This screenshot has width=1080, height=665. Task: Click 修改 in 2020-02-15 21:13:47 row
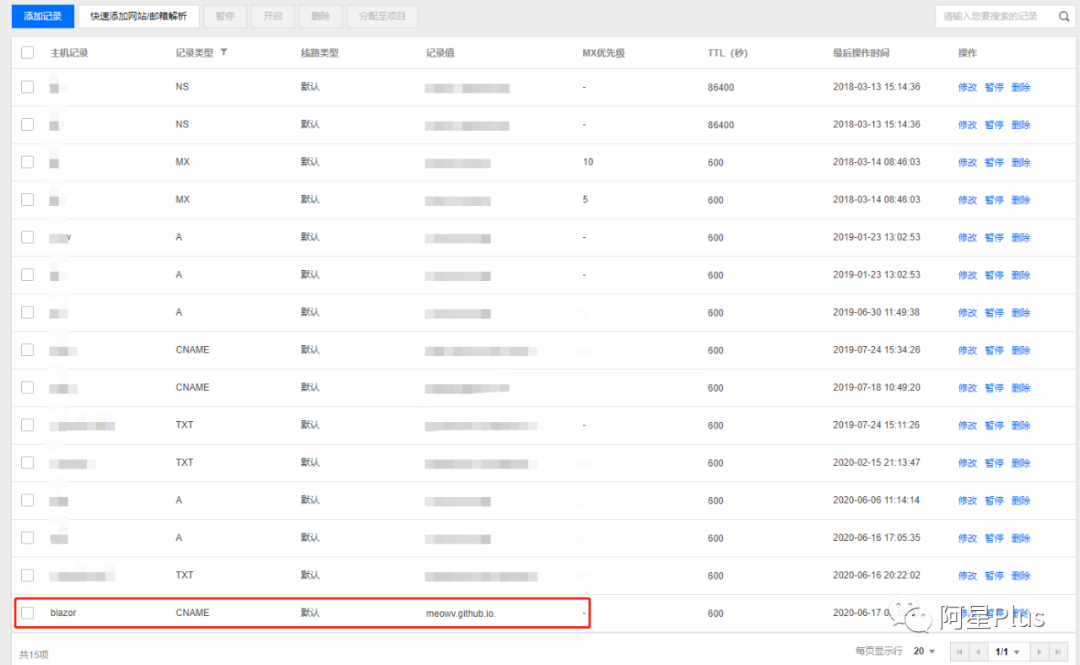[967, 463]
